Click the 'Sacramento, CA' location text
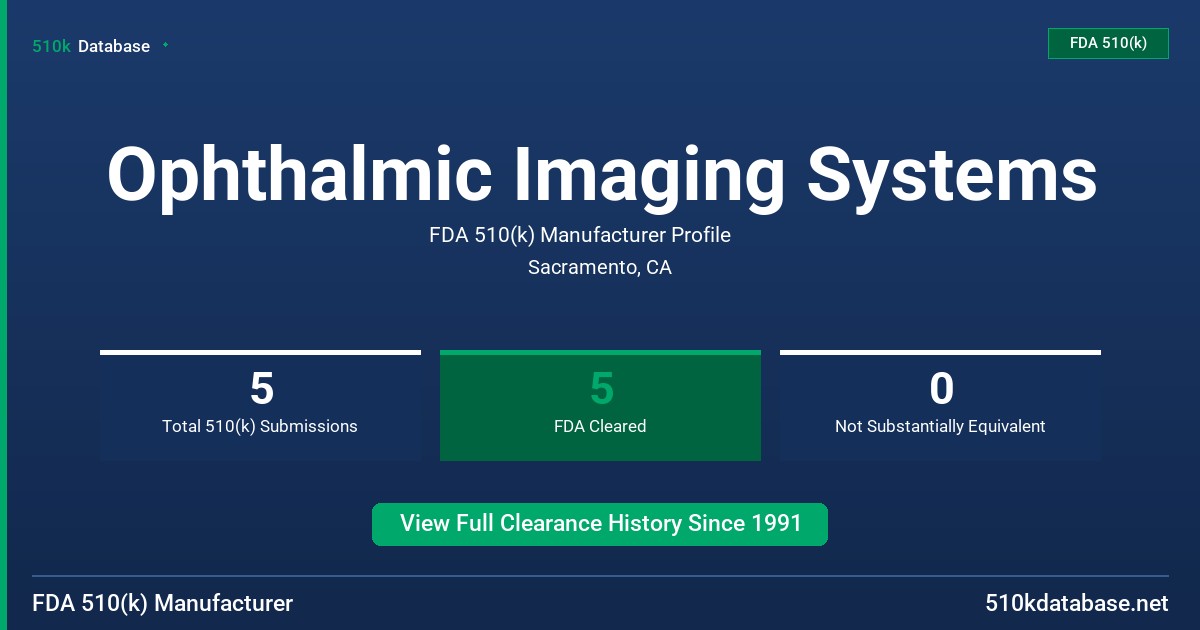Viewport: 1200px width, 630px height. [600, 268]
